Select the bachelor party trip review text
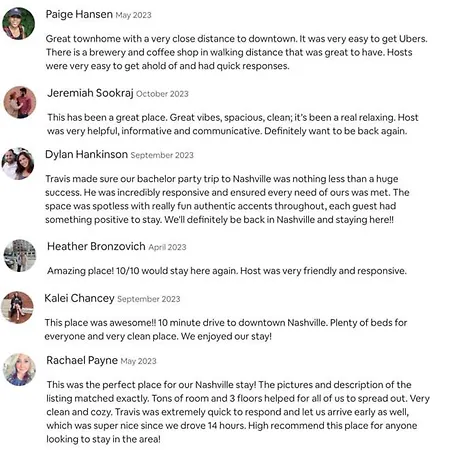The width and height of the screenshot is (450, 450). click(228, 199)
